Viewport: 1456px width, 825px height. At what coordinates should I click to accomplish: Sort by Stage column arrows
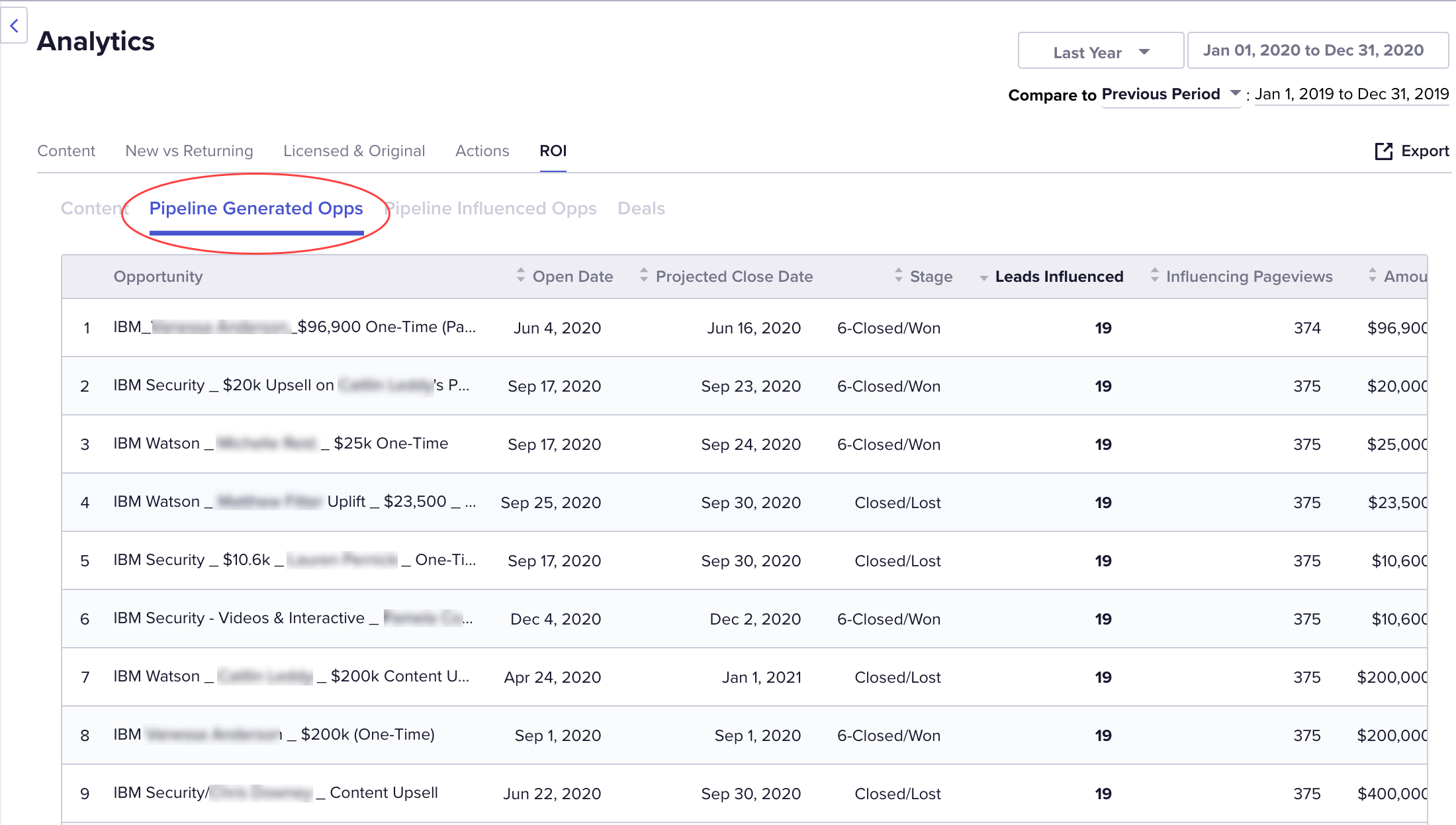(898, 276)
